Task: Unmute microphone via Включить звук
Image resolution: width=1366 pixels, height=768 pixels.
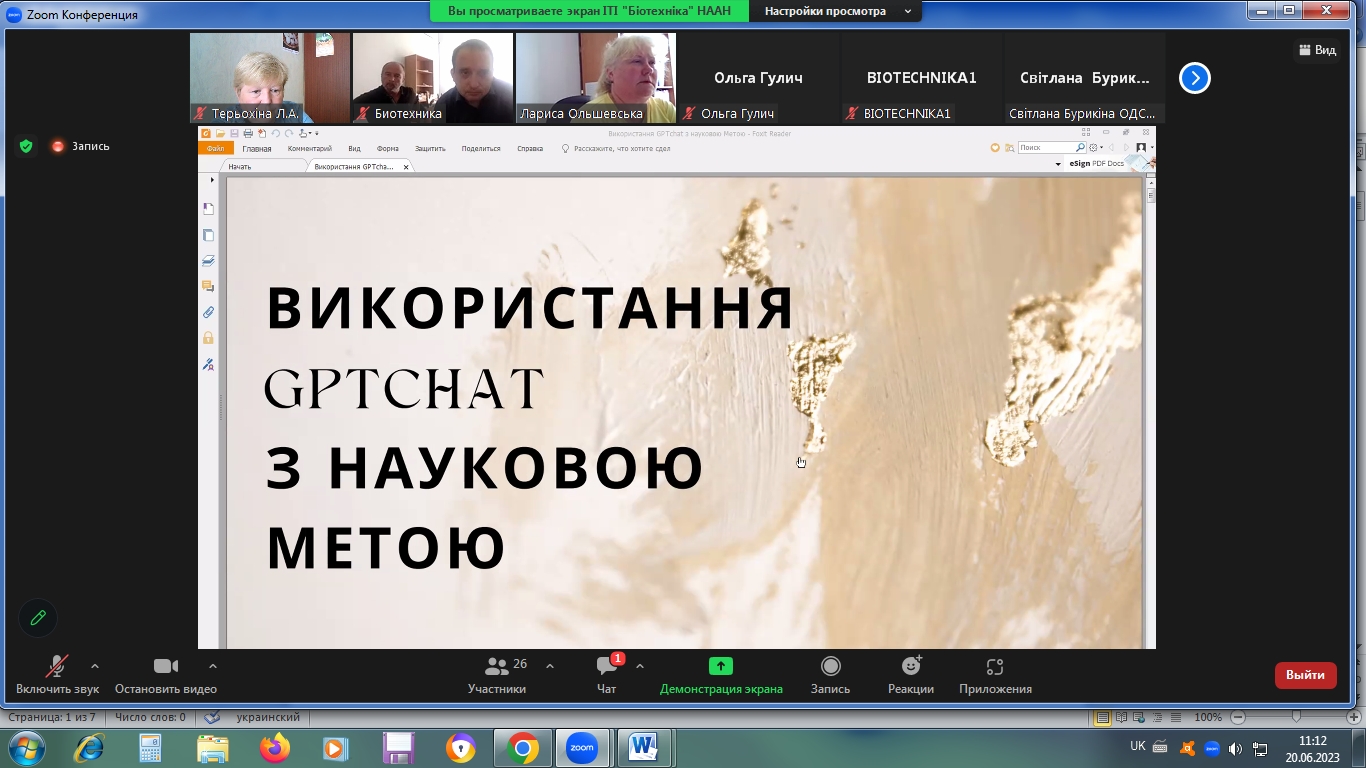Action: [57, 675]
